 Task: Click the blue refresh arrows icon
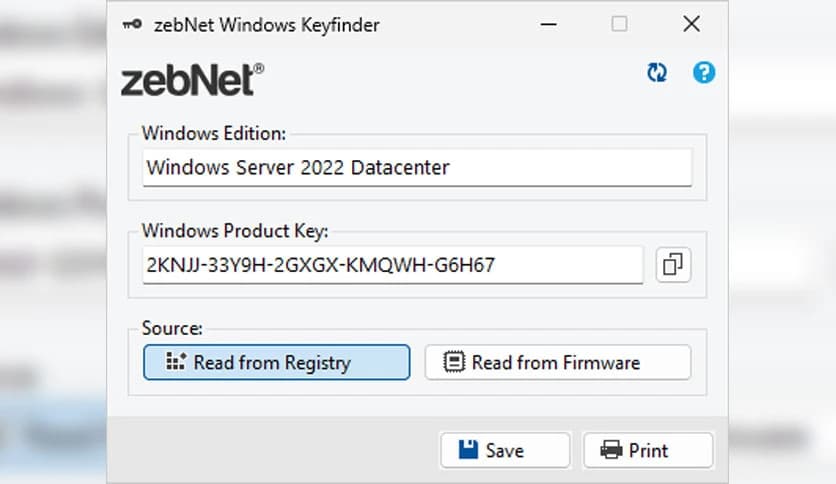657,72
